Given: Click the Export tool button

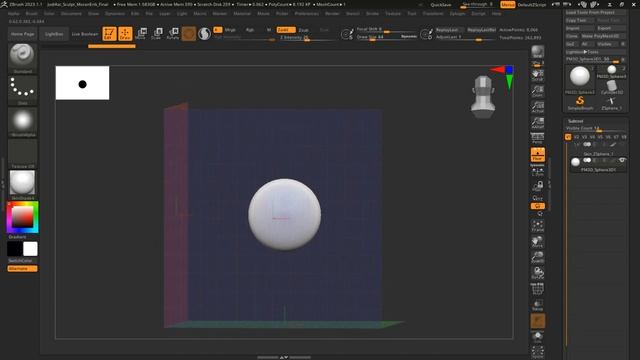Looking at the screenshot, I should pyautogui.click(x=611, y=28).
